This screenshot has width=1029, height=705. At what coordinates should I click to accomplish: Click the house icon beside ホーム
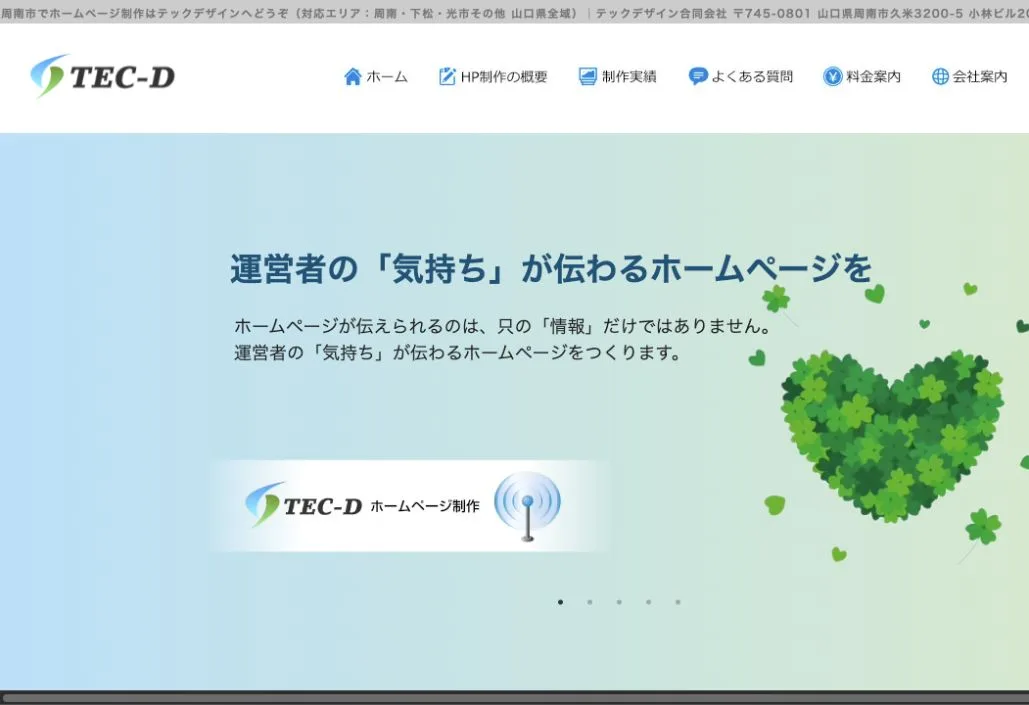(352, 77)
